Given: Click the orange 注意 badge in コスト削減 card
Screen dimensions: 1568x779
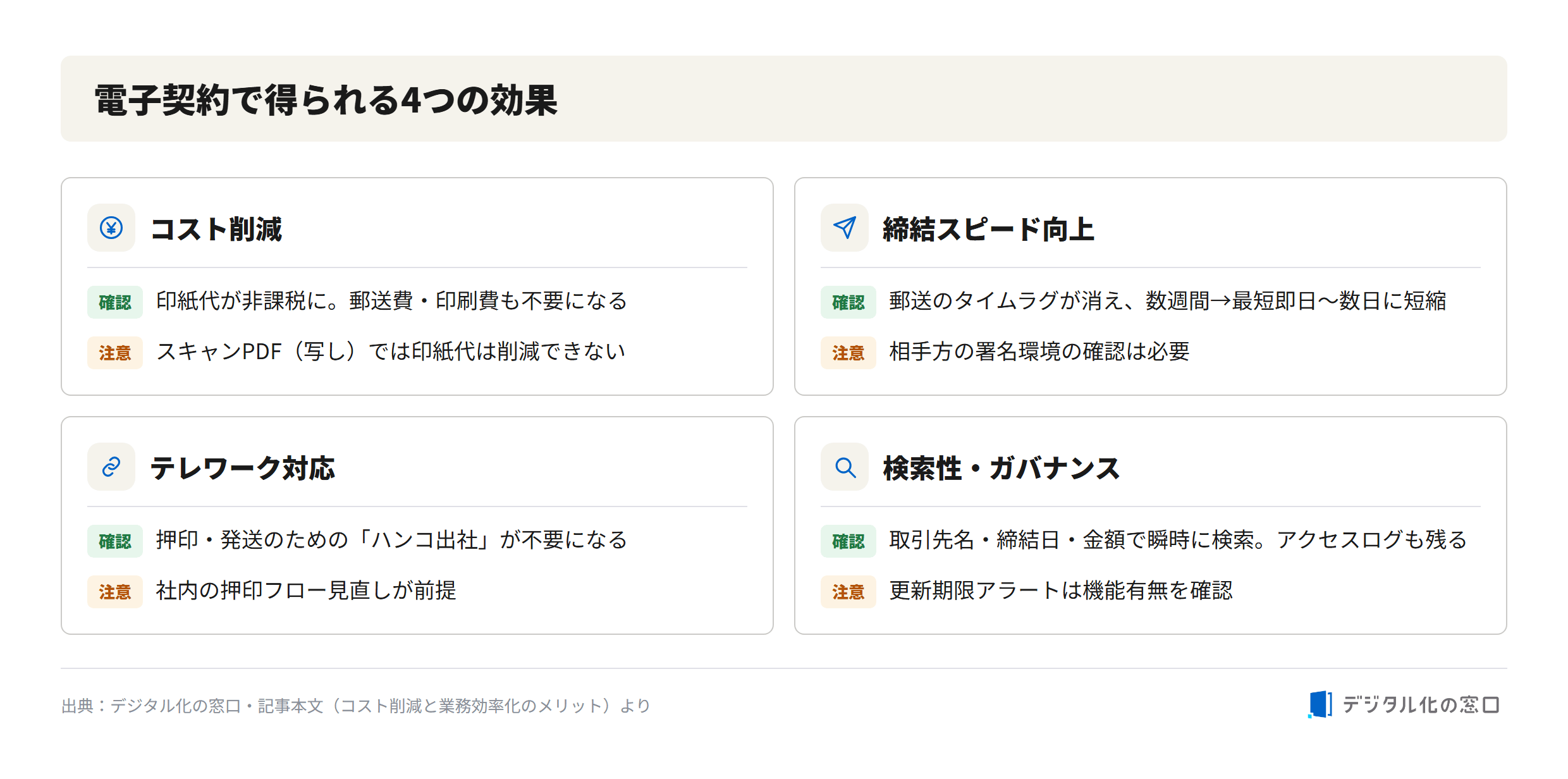Looking at the screenshot, I should [x=115, y=353].
